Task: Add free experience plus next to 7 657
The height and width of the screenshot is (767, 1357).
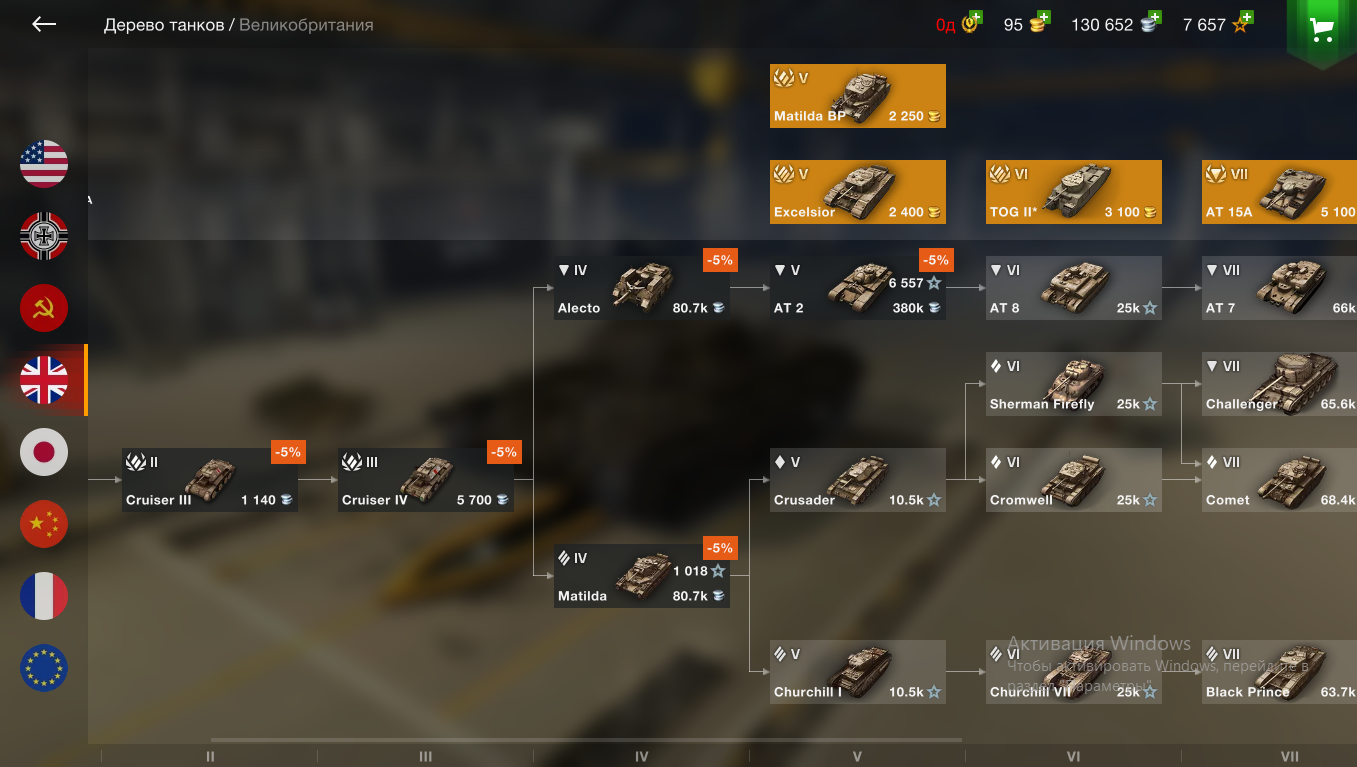Action: [1246, 17]
